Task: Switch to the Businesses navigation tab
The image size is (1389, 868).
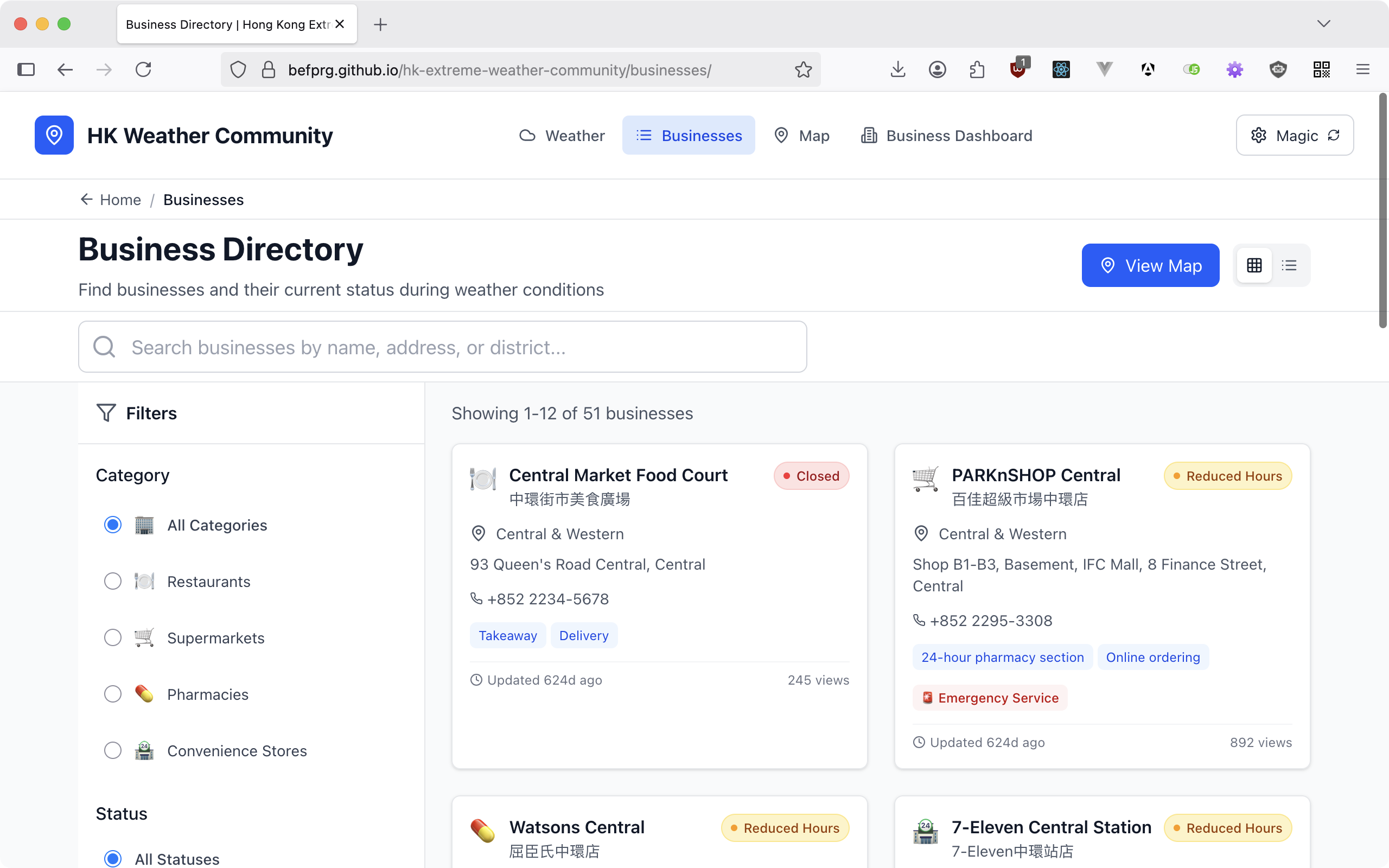Action: pos(689,135)
